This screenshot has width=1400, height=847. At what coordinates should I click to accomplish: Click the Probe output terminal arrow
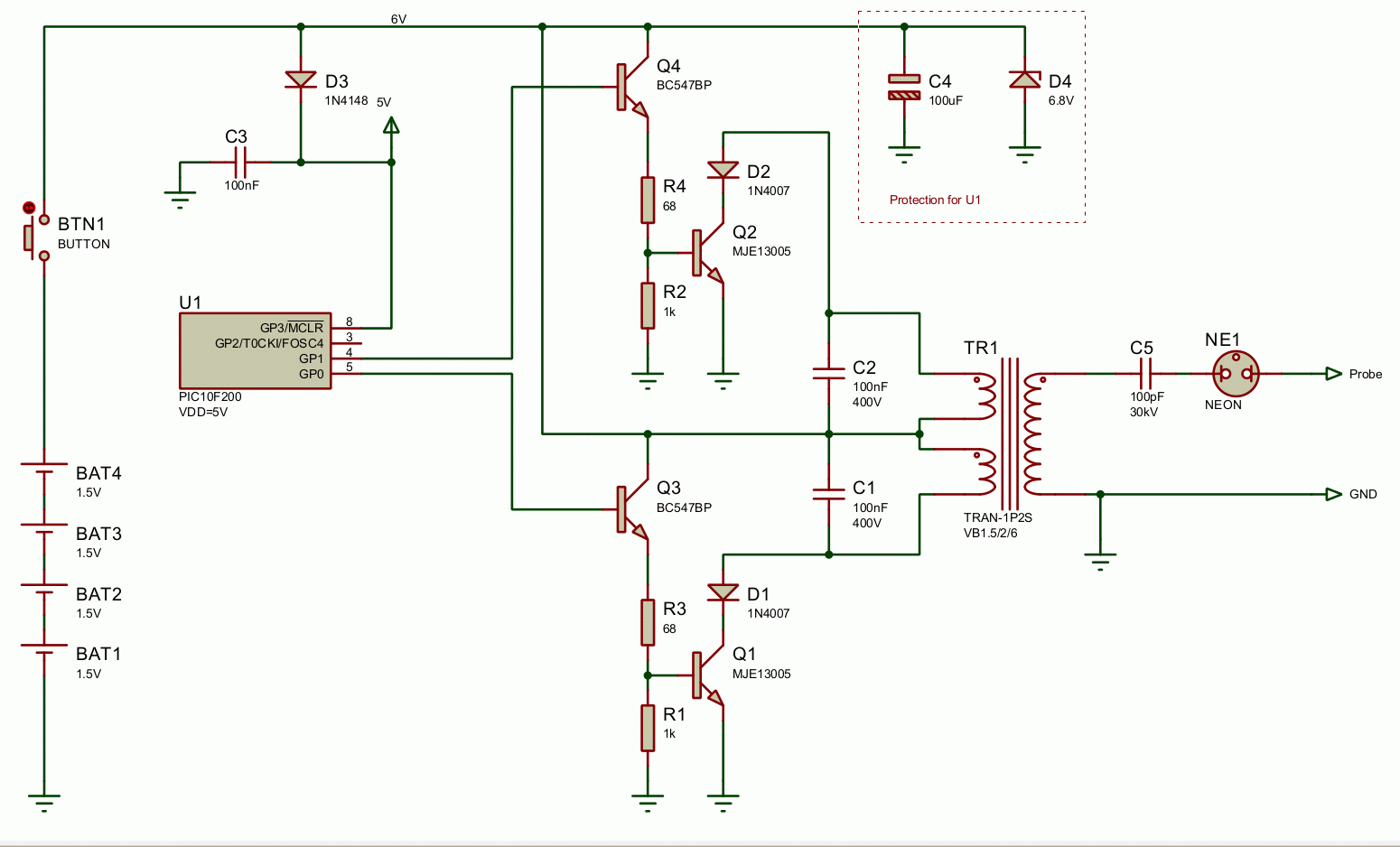coord(1334,374)
